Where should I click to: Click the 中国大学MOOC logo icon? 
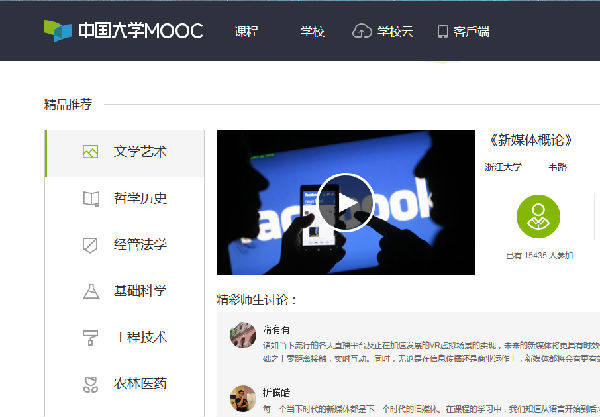(x=58, y=31)
